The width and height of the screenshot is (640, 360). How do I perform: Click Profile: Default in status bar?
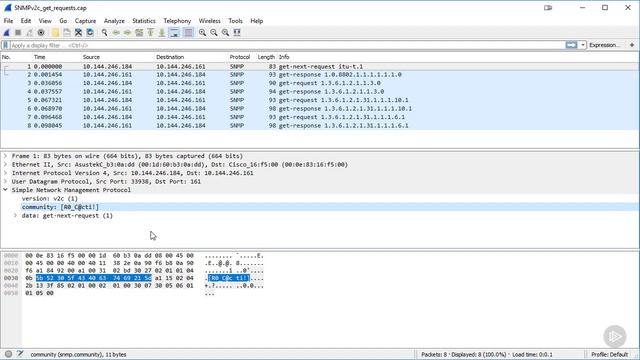pyautogui.click(x=609, y=354)
